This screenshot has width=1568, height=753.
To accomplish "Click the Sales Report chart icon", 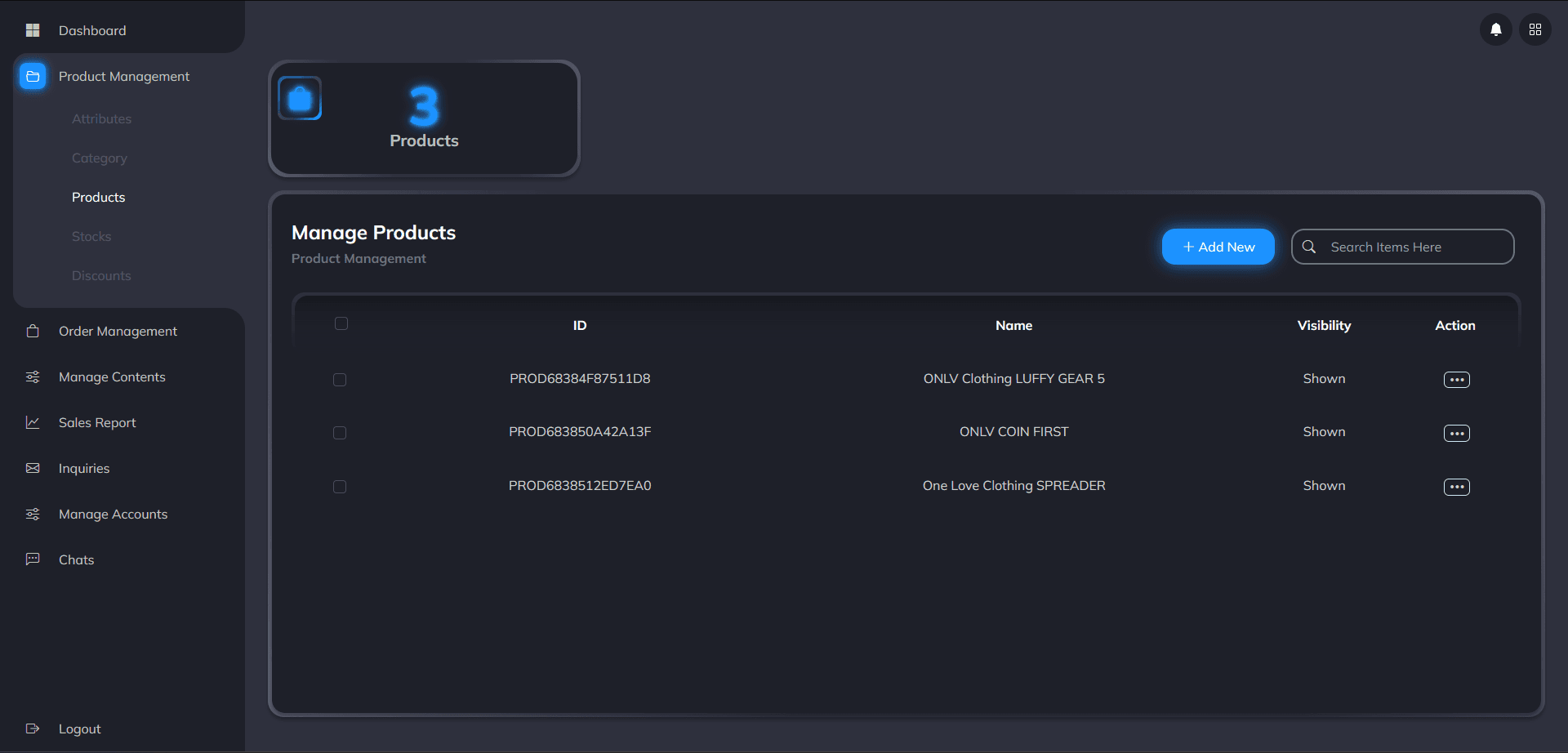I will point(33,422).
